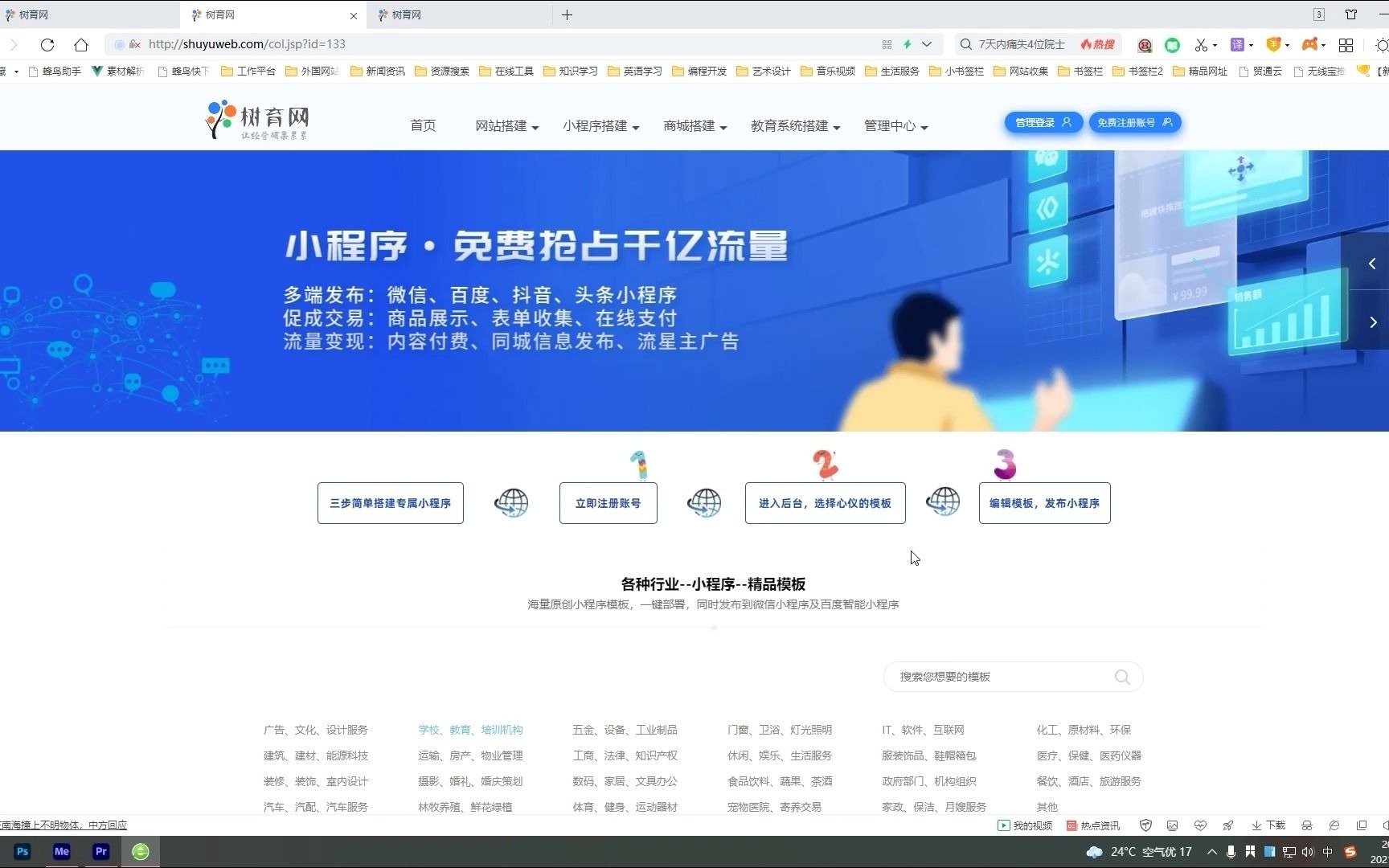
Task: Select 摄影、婚礼、婚庆策划 category
Action: [470, 781]
